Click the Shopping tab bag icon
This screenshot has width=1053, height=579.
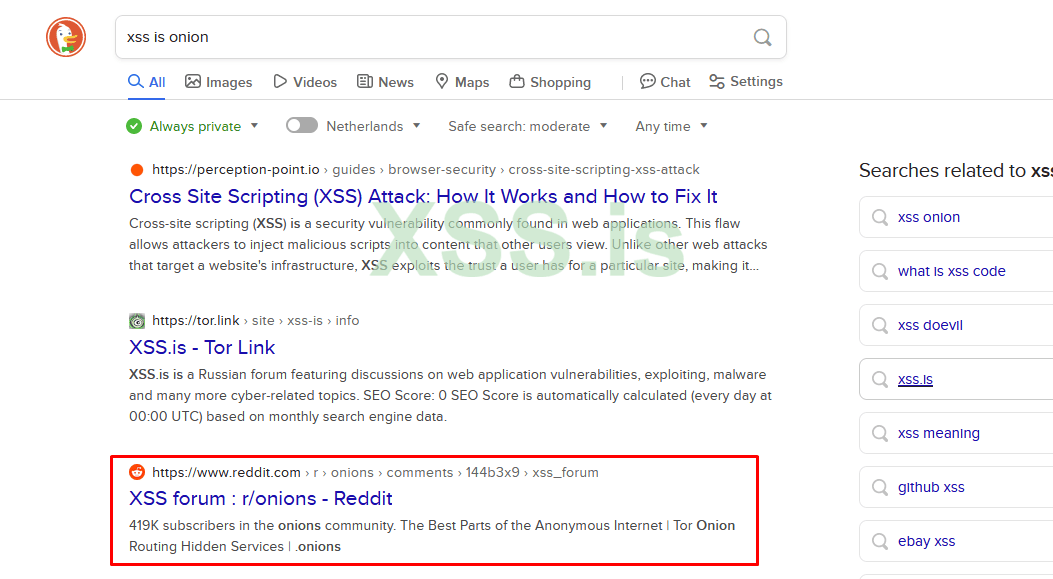pyautogui.click(x=516, y=81)
